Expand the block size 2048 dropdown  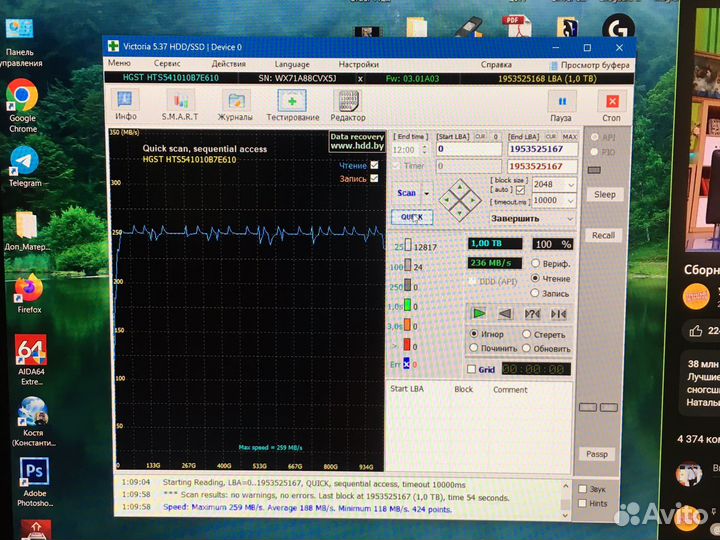tap(570, 185)
